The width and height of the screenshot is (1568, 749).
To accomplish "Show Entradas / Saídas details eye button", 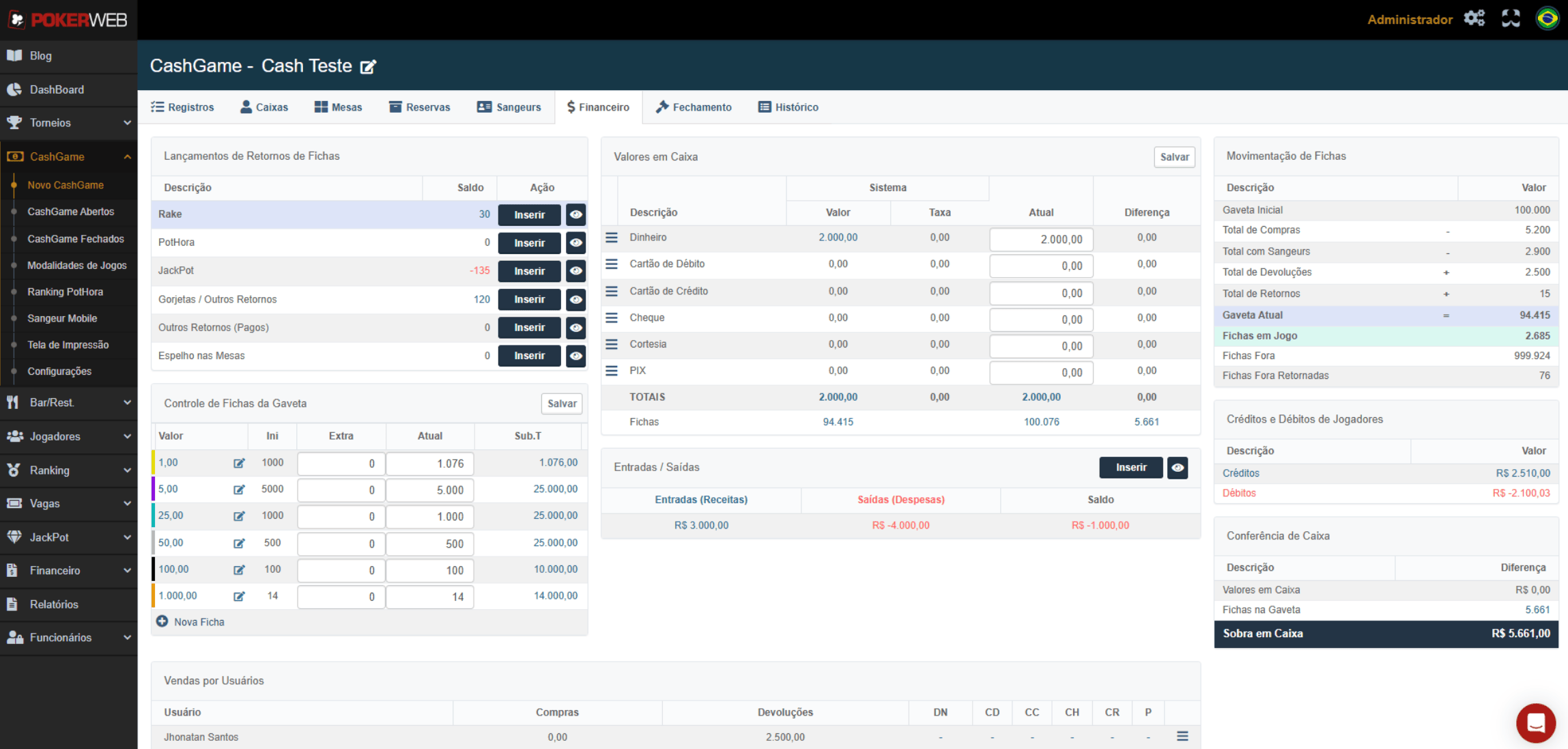I will click(1178, 468).
